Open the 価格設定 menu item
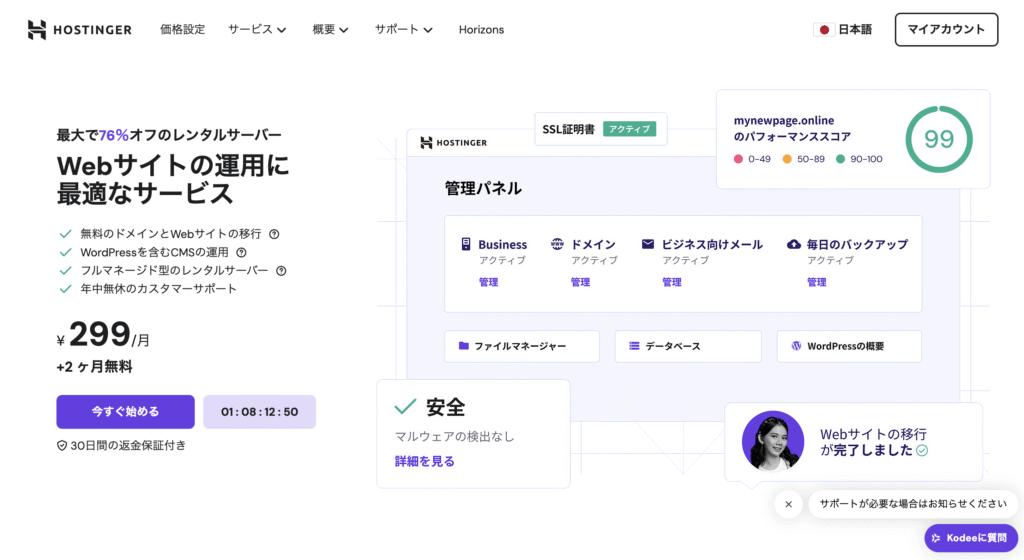This screenshot has width=1024, height=560. 182,30
